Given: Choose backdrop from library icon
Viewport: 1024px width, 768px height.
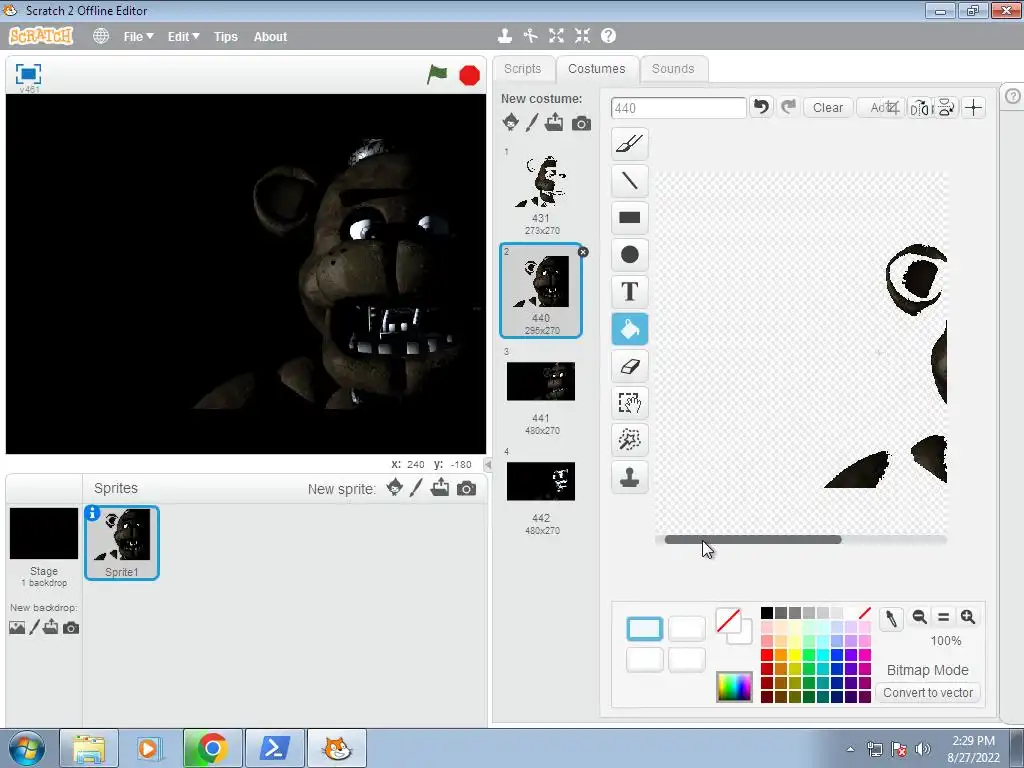Looking at the screenshot, I should [x=17, y=628].
